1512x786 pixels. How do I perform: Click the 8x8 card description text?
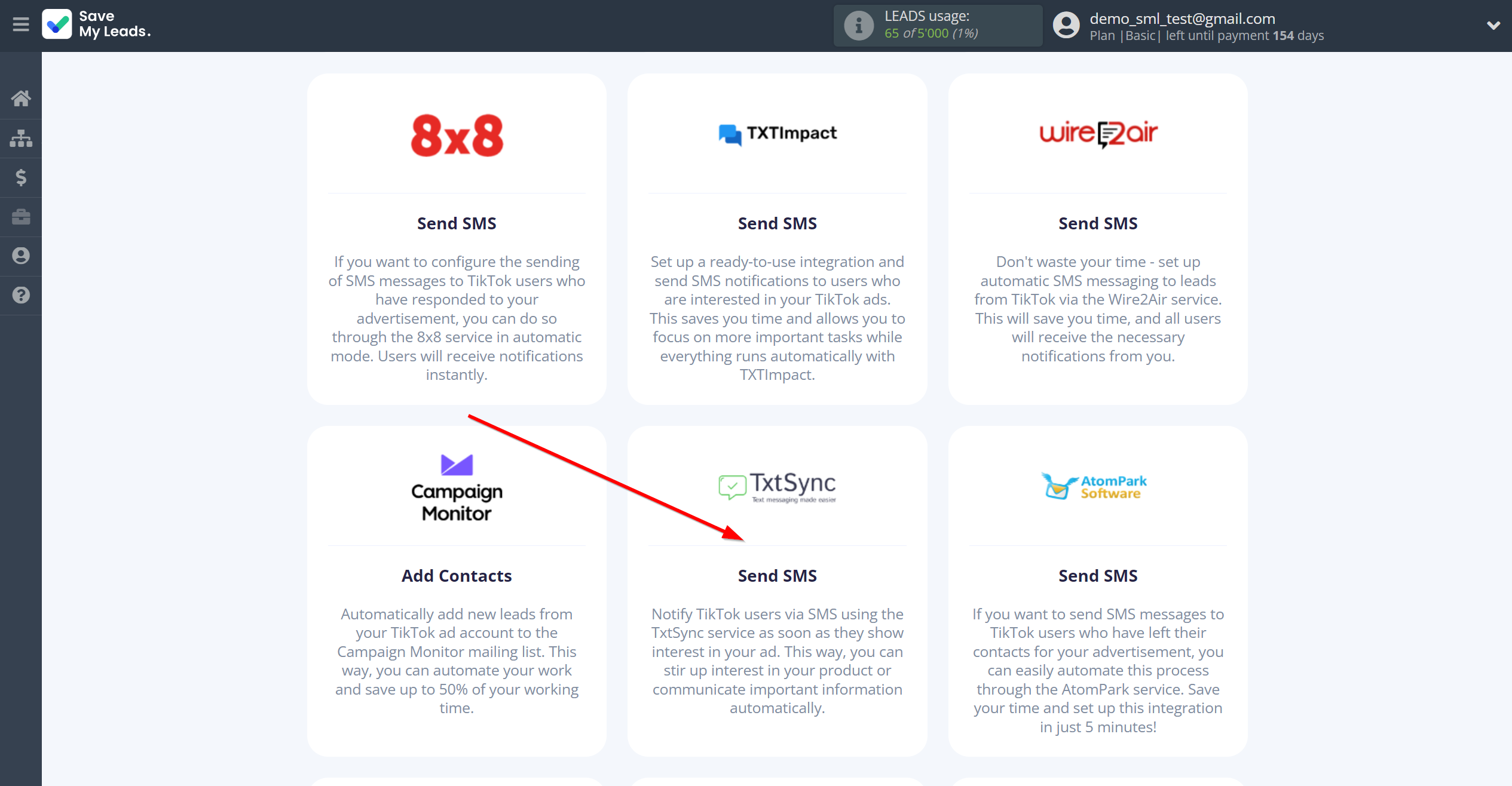(x=457, y=318)
